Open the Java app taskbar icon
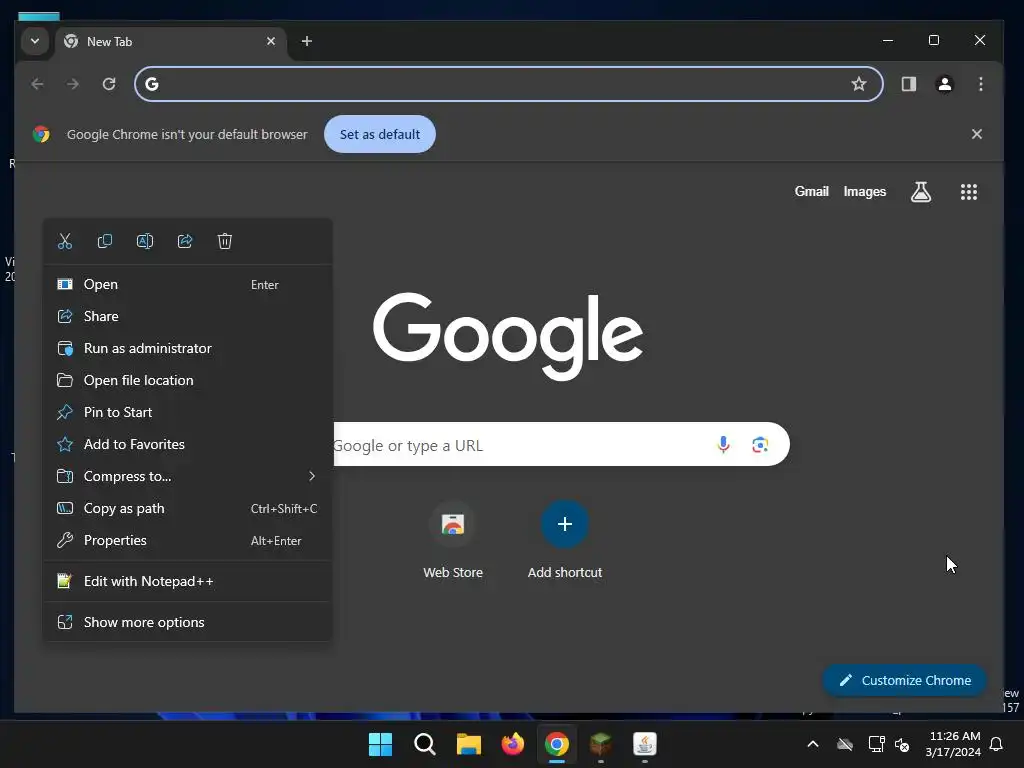Screen dimensions: 1024x768 pos(645,744)
